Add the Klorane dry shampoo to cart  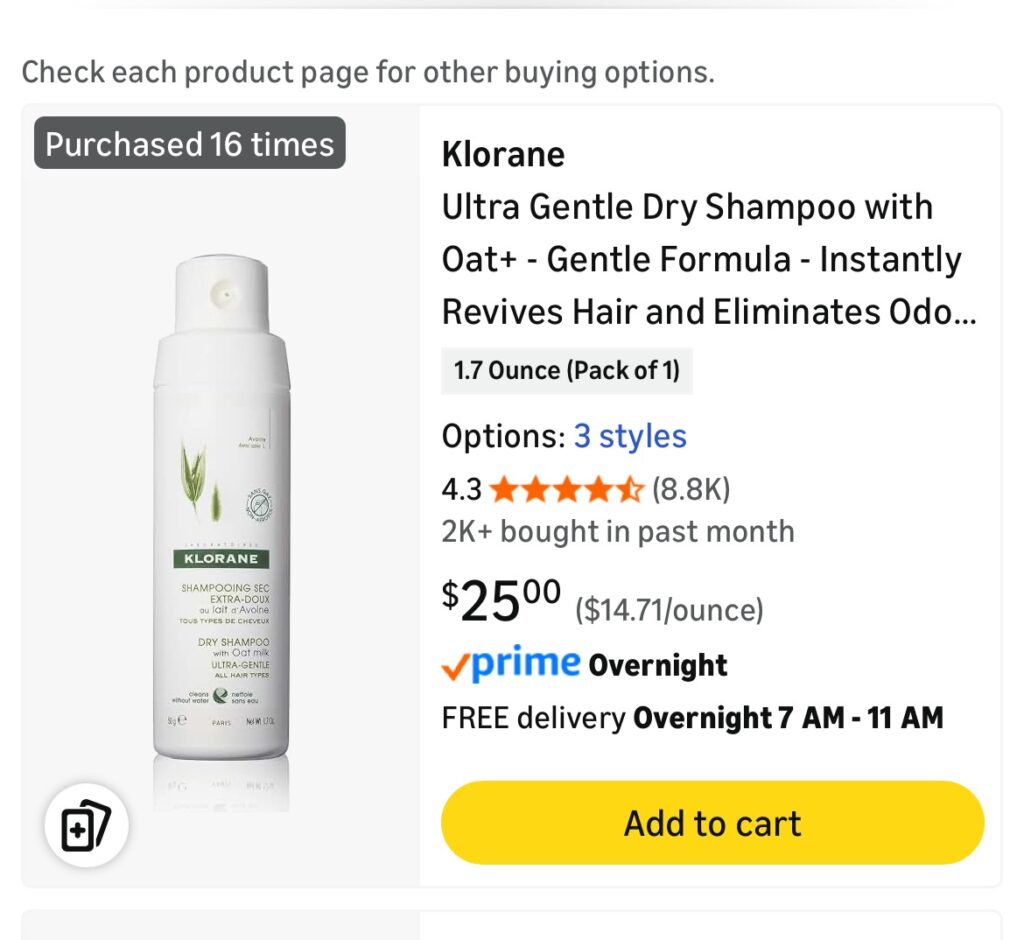coord(712,823)
